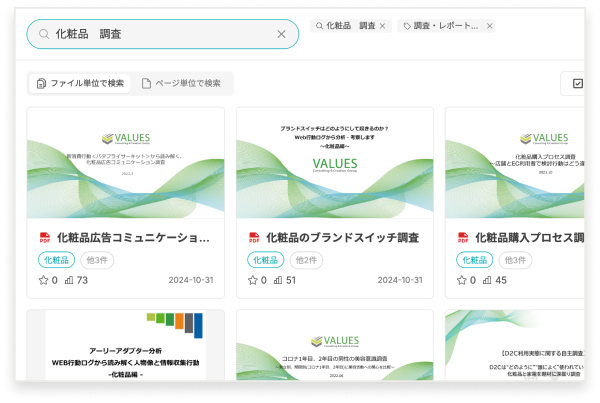
Task: Remove the 調査・レポート tag chip
Action: [489, 26]
